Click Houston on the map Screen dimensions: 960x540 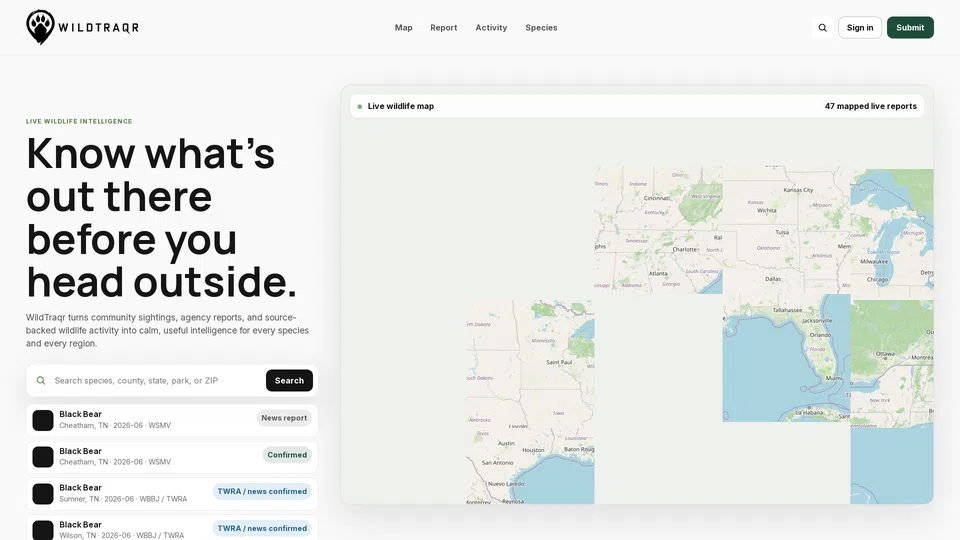point(533,450)
